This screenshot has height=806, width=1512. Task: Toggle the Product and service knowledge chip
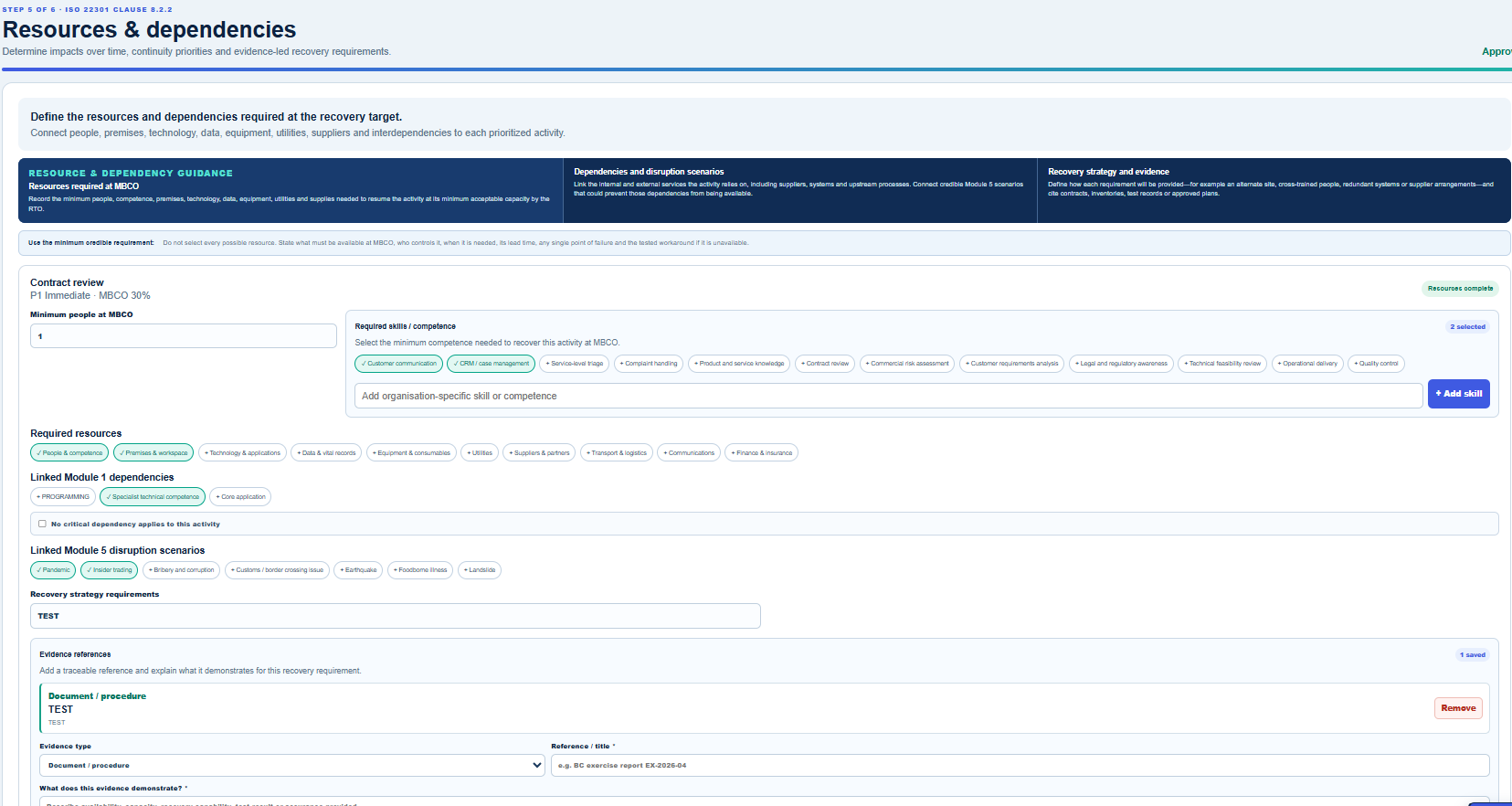coord(739,364)
